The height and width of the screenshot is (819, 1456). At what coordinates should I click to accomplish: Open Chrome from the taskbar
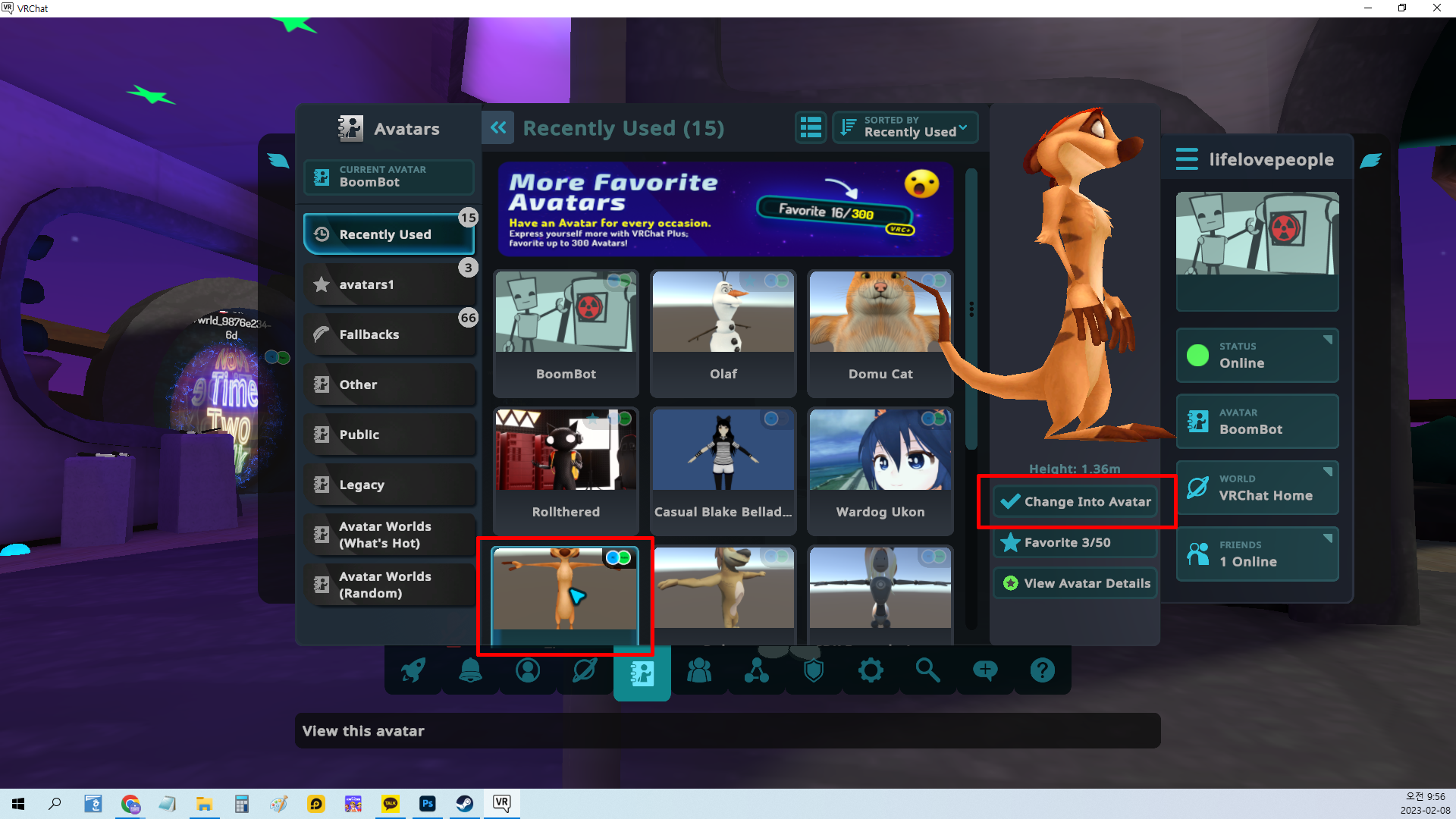130,804
